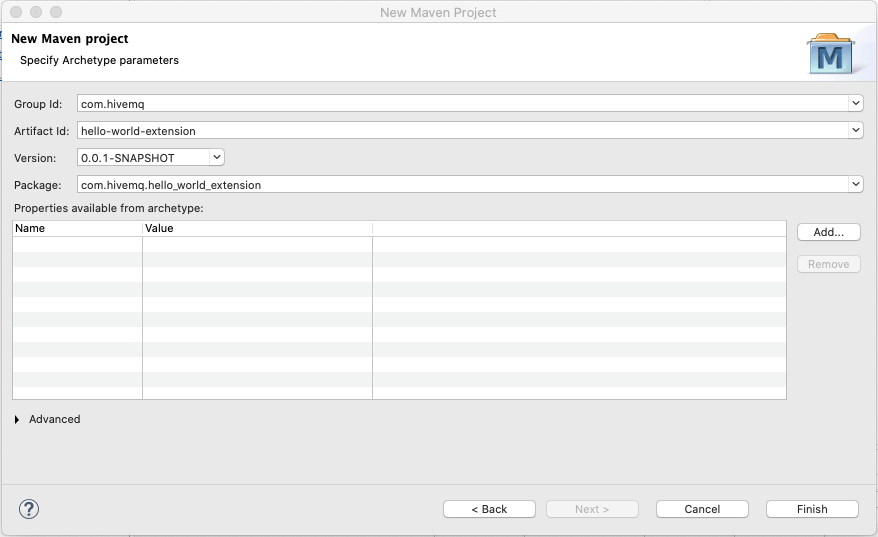The width and height of the screenshot is (878, 537).
Task: Click the Package text field
Action: [460, 184]
